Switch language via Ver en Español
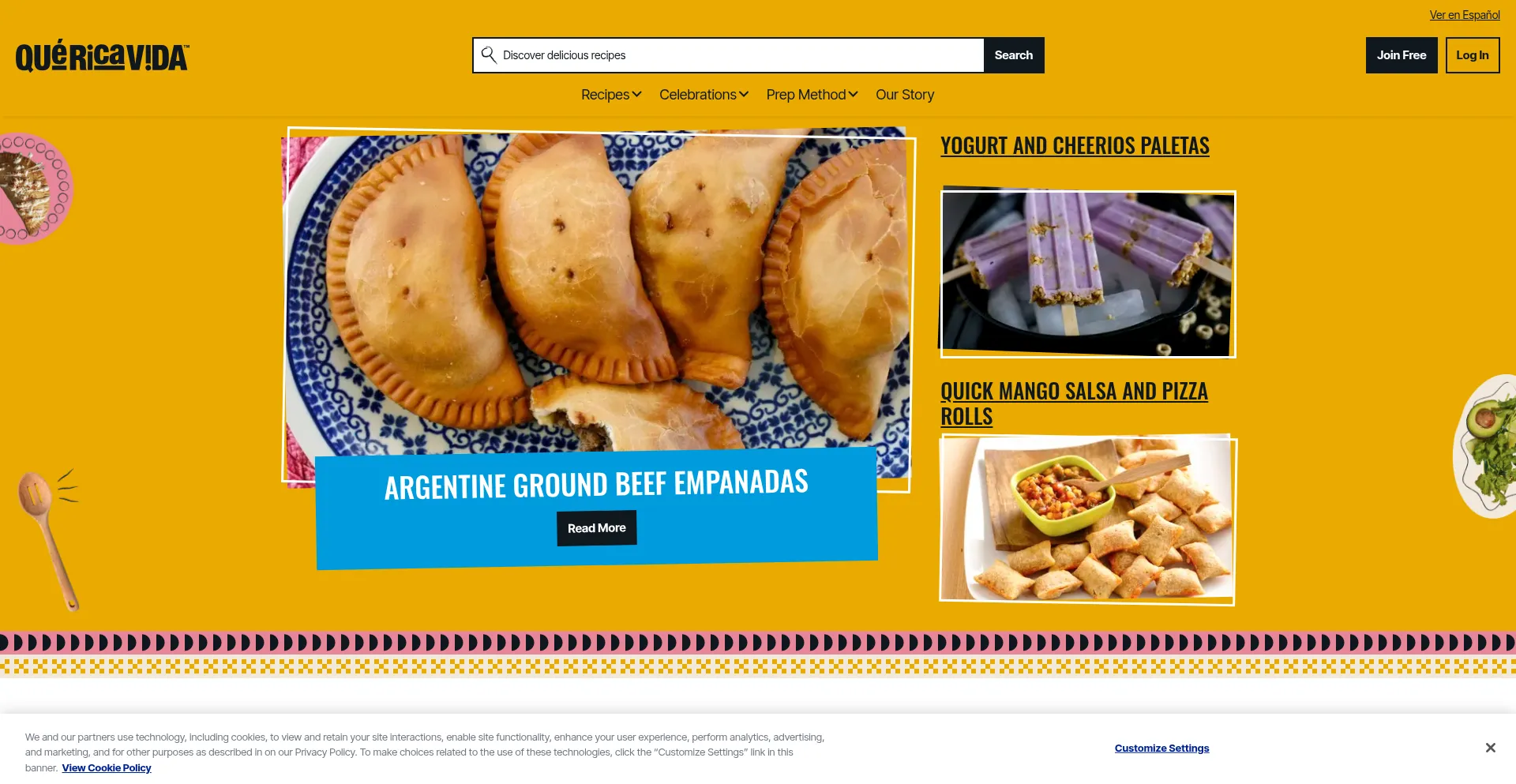The image size is (1516, 784). coord(1465,15)
